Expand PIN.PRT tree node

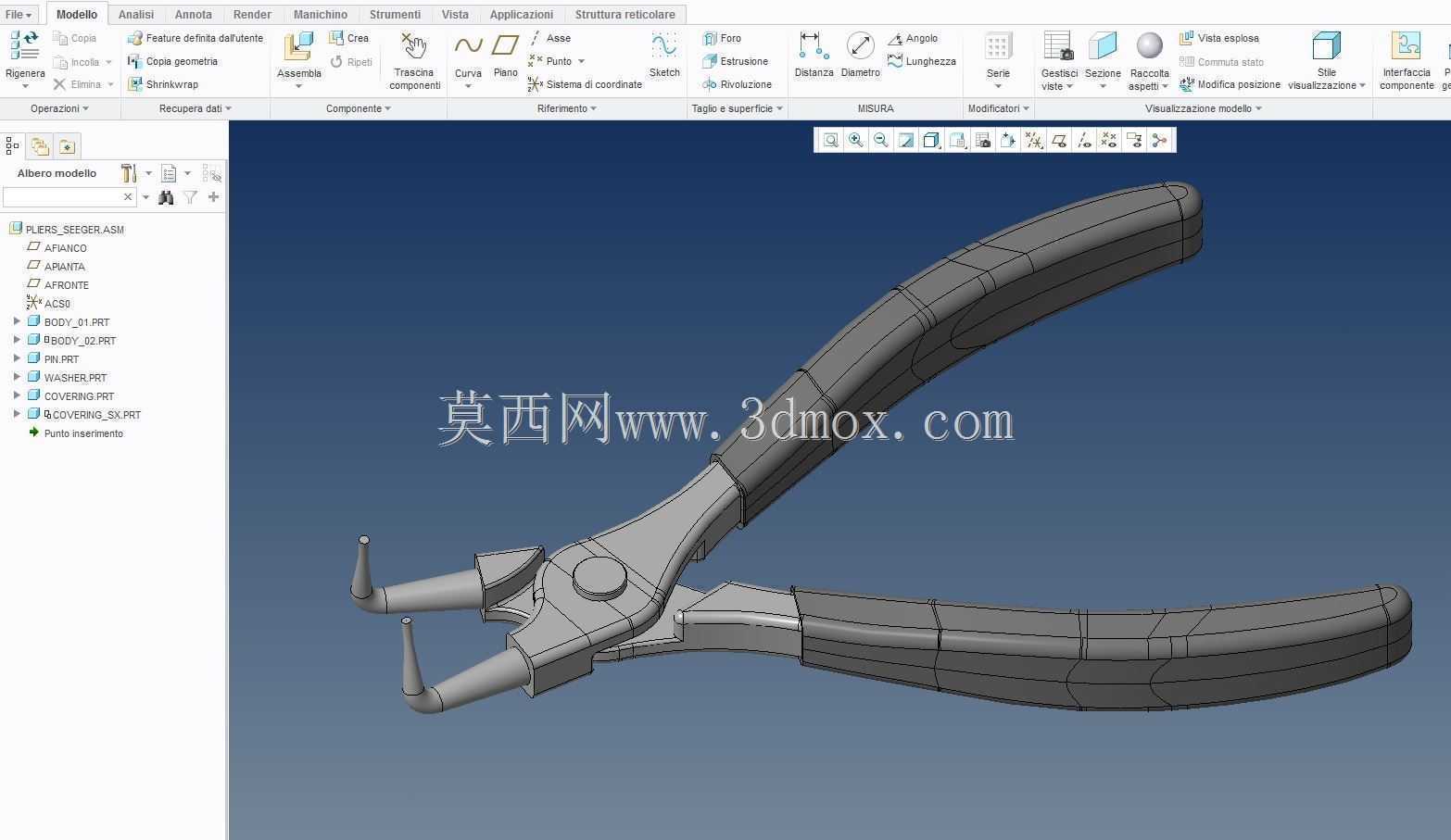coord(17,358)
